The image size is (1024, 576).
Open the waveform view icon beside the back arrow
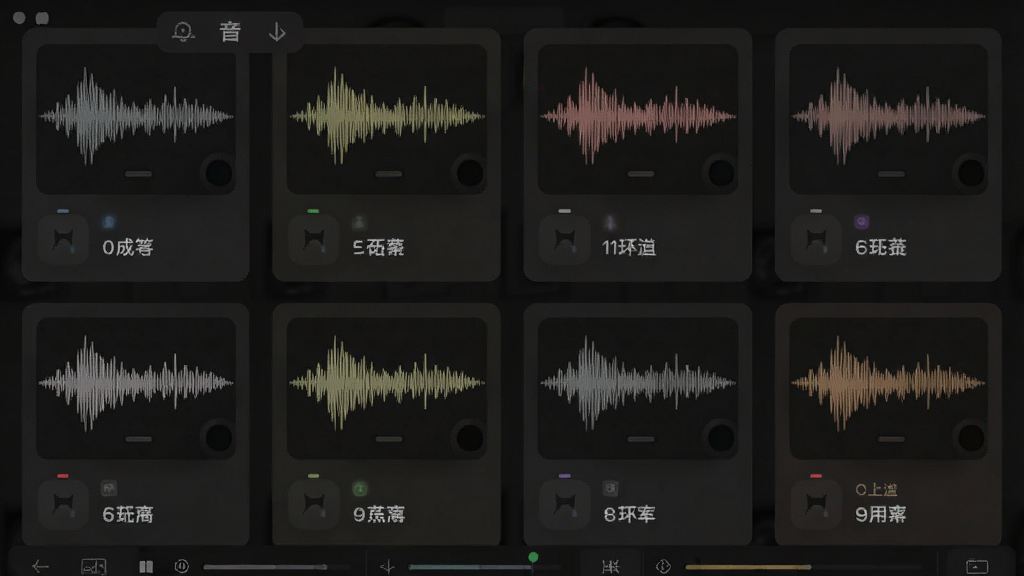93,566
